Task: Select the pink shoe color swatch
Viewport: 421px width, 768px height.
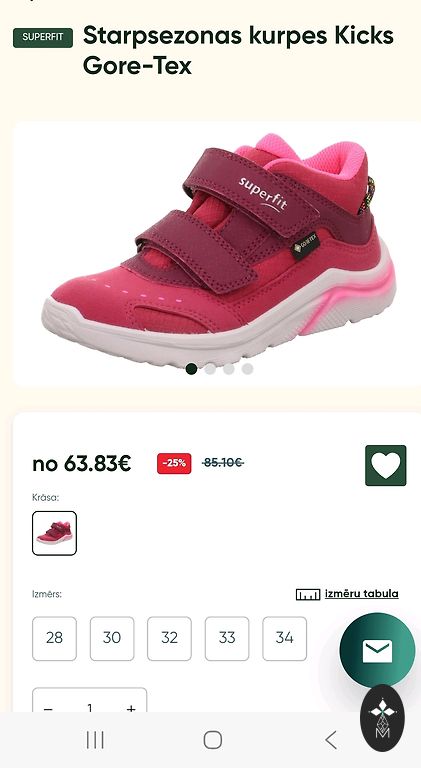Action: pos(54,533)
